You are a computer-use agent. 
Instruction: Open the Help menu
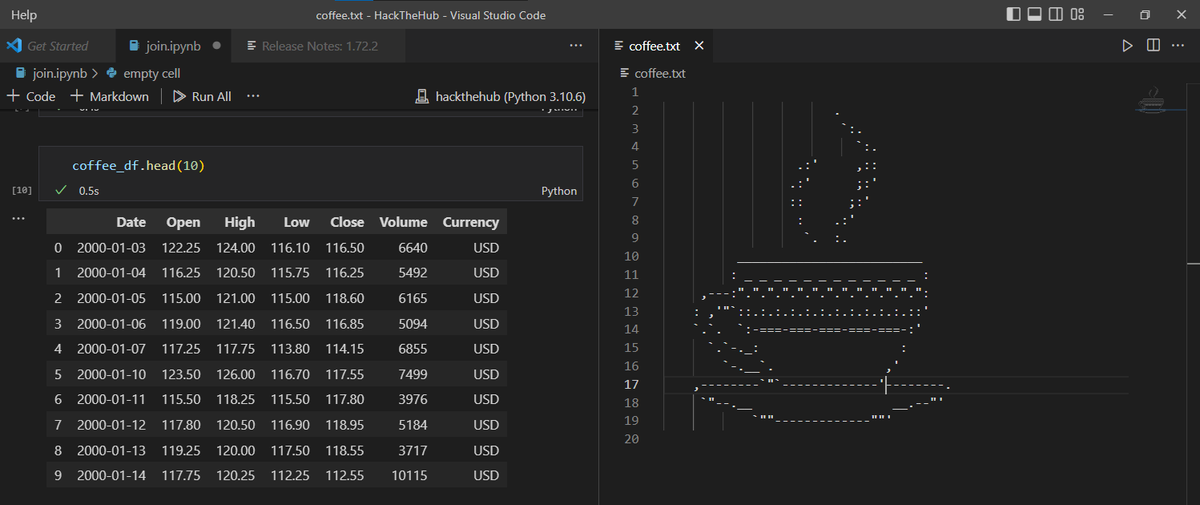click(24, 15)
